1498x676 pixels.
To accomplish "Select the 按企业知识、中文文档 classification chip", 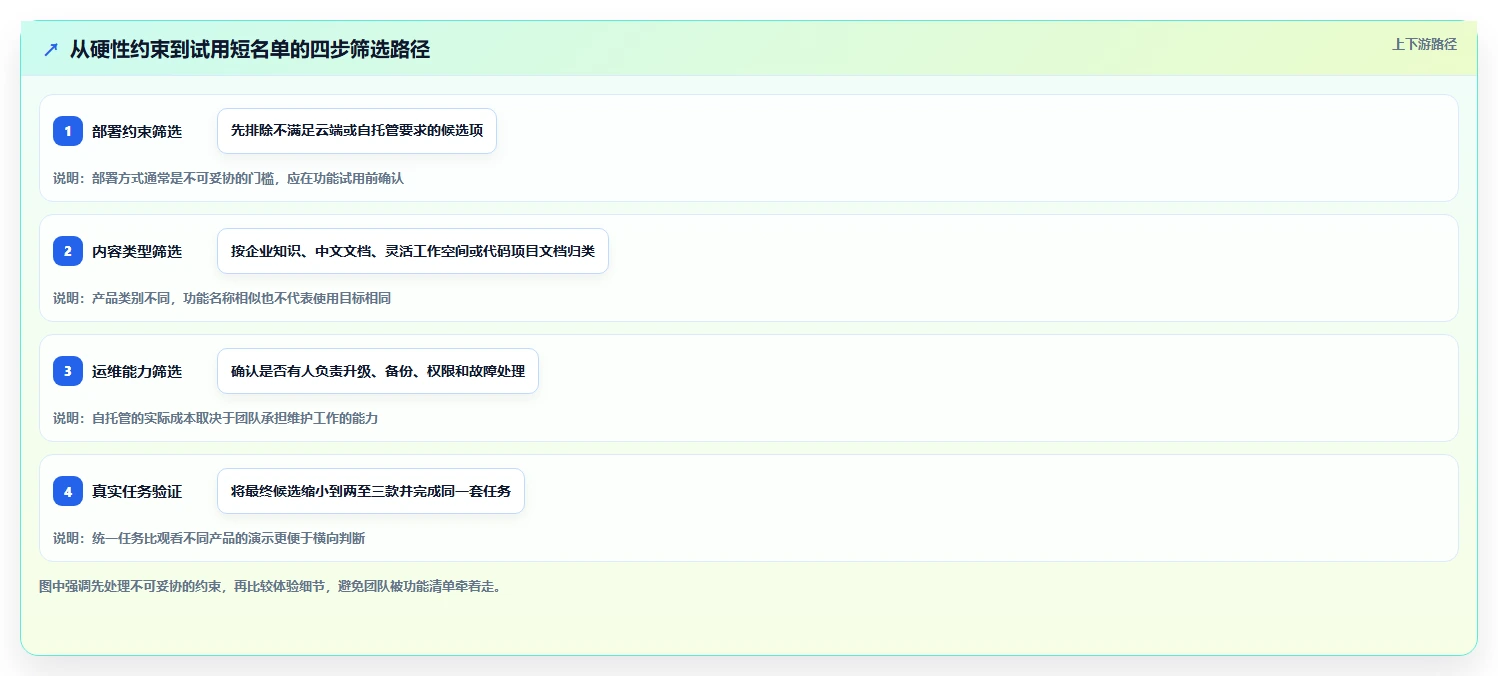I will [413, 251].
